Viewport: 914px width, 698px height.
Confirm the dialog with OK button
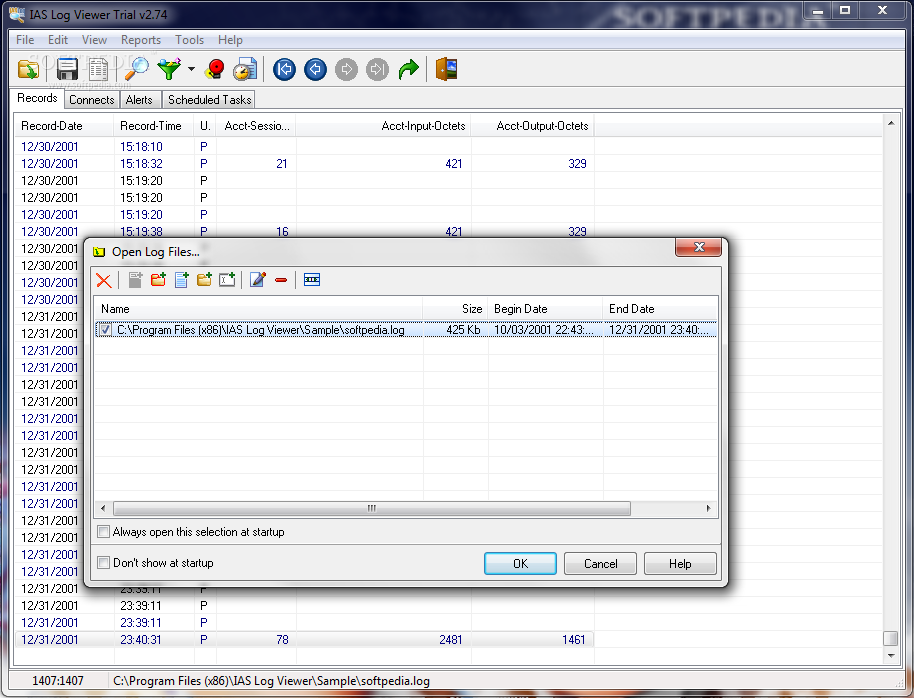(520, 563)
